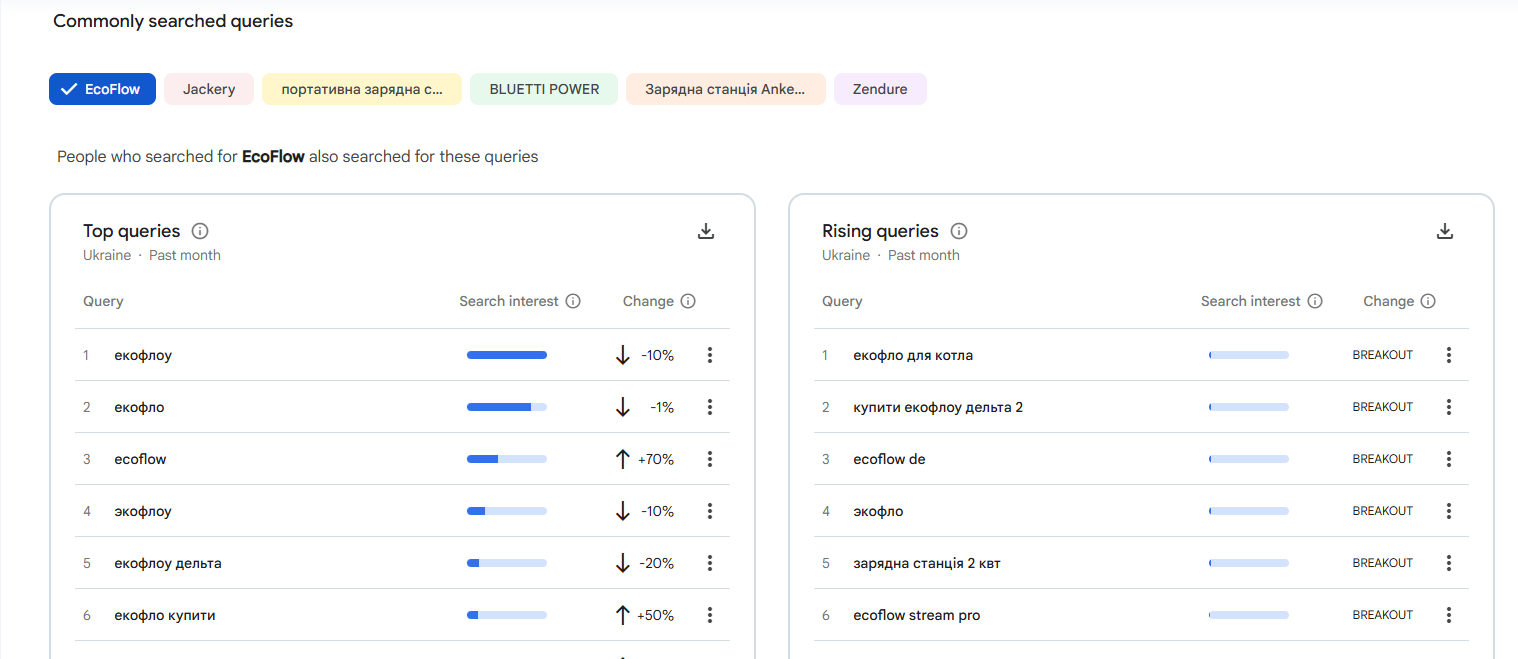Click the экофло rising query
The image size is (1518, 659).
click(878, 511)
